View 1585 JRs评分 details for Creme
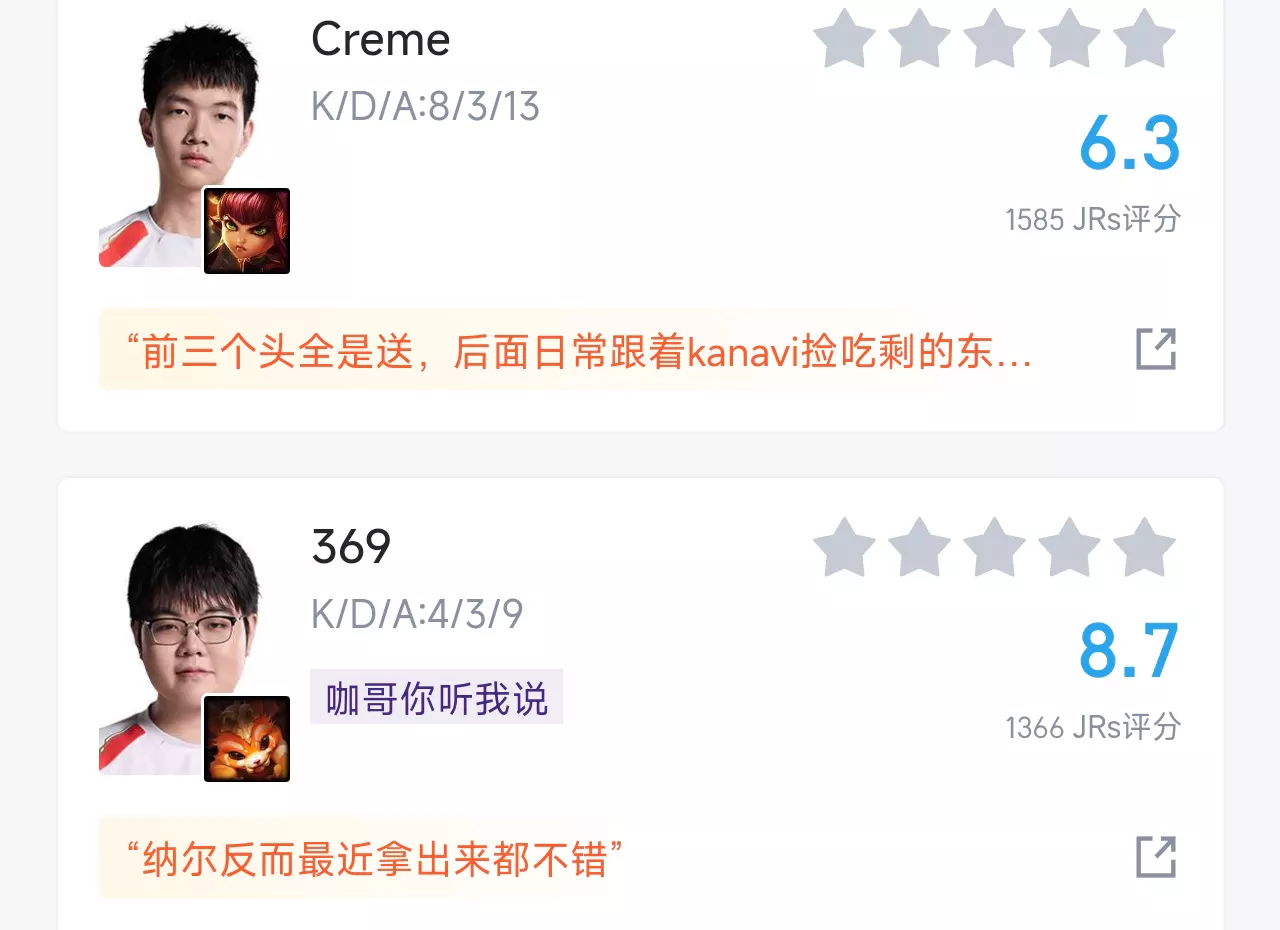The image size is (1280, 930). [1093, 219]
